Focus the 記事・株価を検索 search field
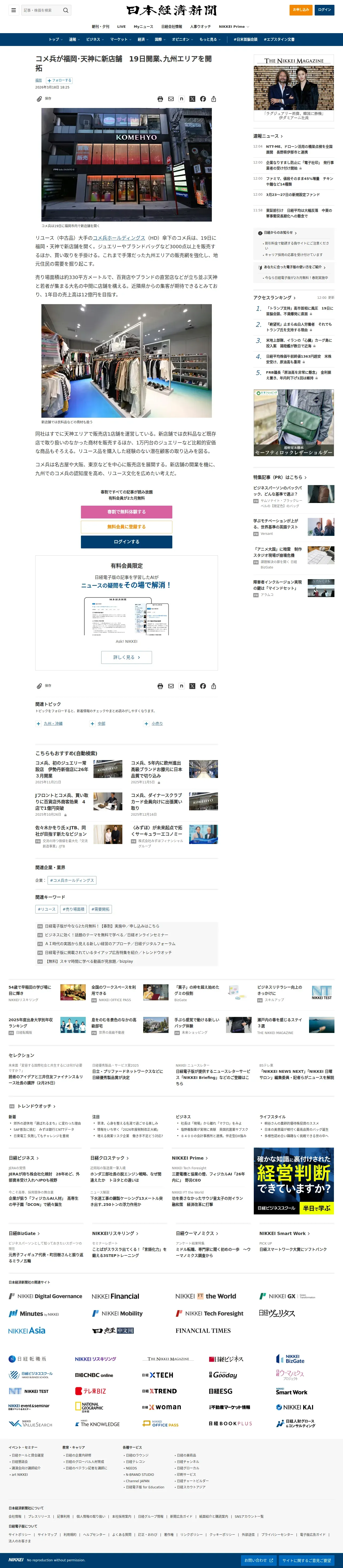 [41, 10]
